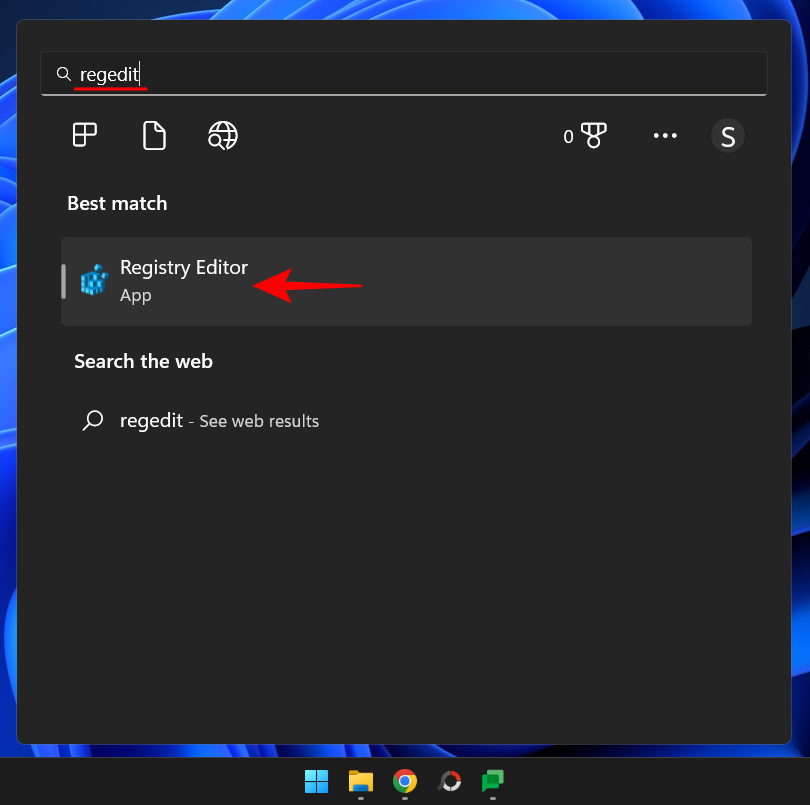
Task: Select the Web search filter icon
Action: (222, 135)
